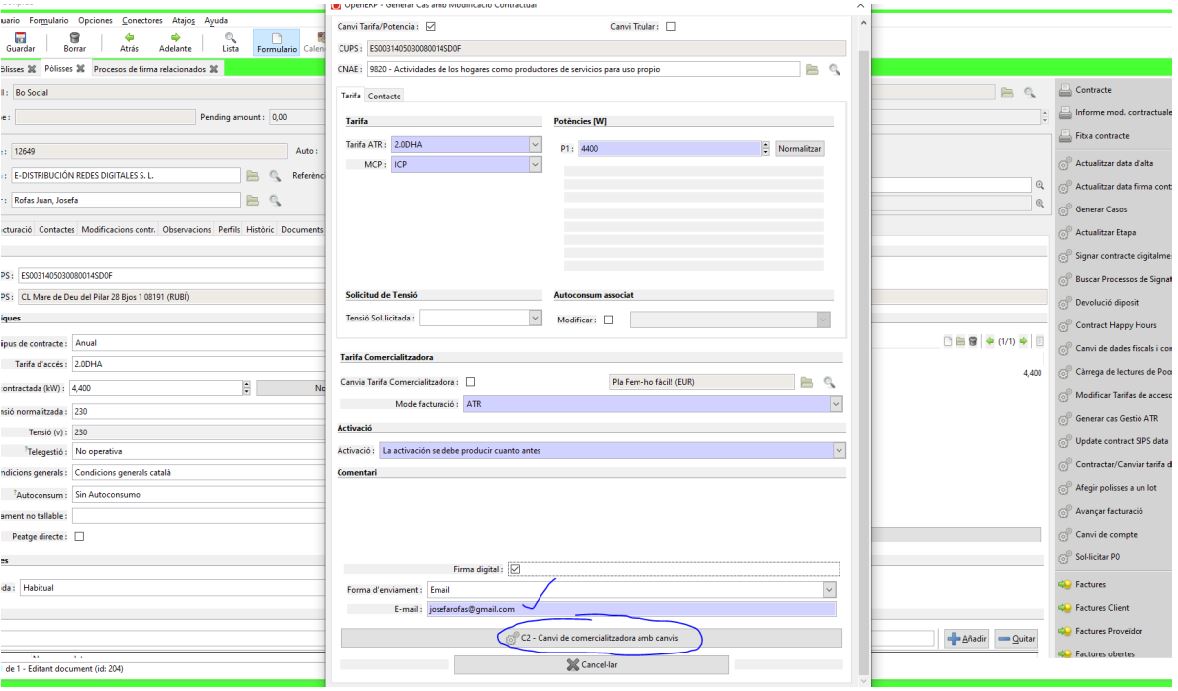Click the Borrar delete toolbar icon

click(x=73, y=39)
